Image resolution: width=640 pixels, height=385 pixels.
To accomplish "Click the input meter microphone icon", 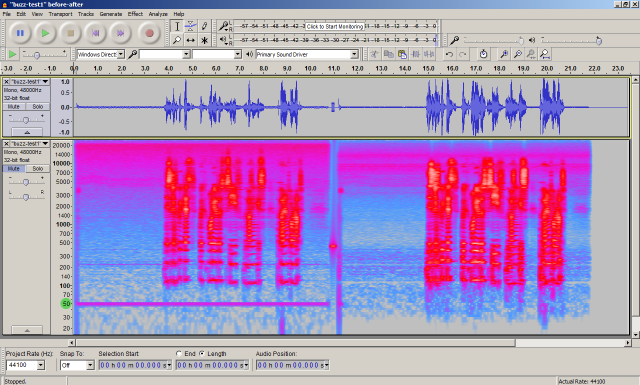I will [223, 26].
